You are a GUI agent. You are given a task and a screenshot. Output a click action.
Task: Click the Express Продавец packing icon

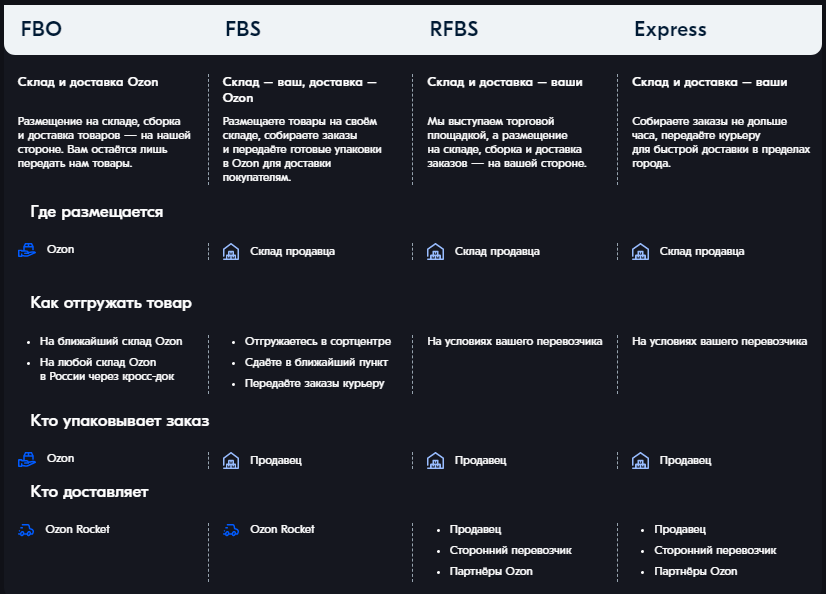click(640, 461)
